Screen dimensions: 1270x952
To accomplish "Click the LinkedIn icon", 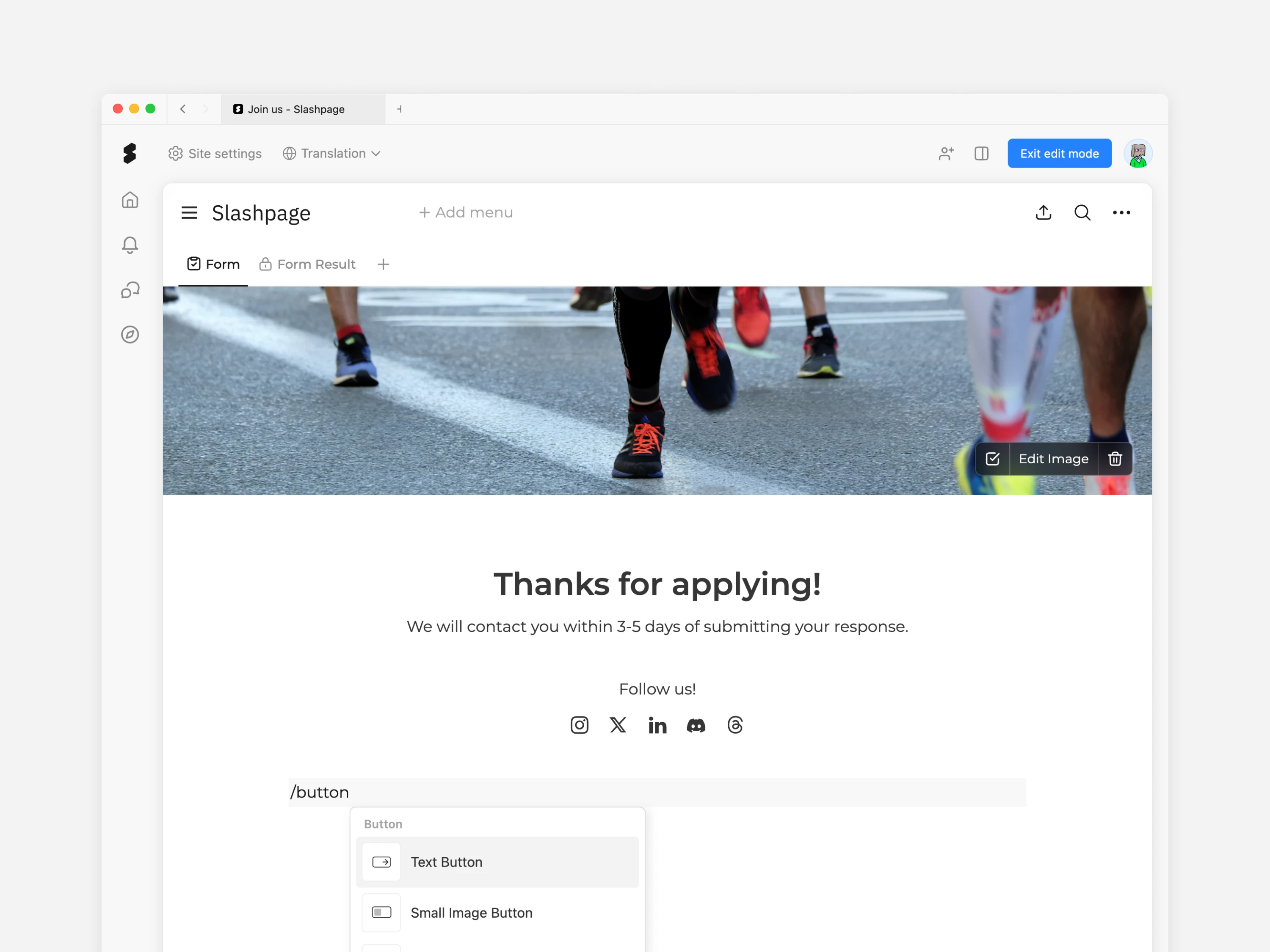I will [657, 725].
